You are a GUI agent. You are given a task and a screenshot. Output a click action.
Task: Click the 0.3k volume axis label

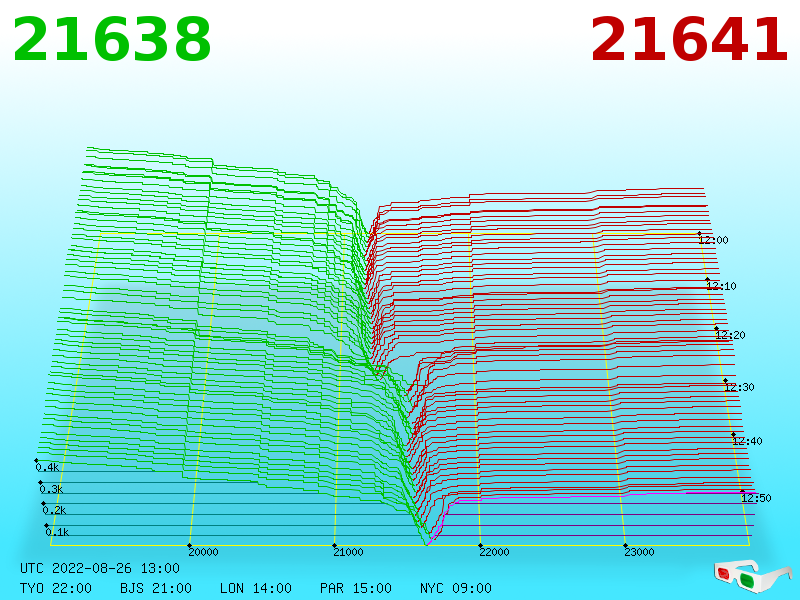pos(51,489)
